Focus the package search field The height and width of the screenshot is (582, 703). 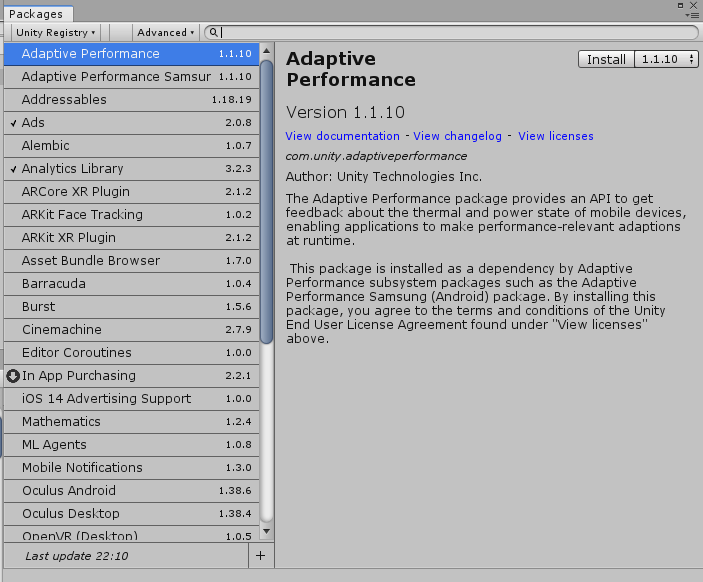click(451, 32)
